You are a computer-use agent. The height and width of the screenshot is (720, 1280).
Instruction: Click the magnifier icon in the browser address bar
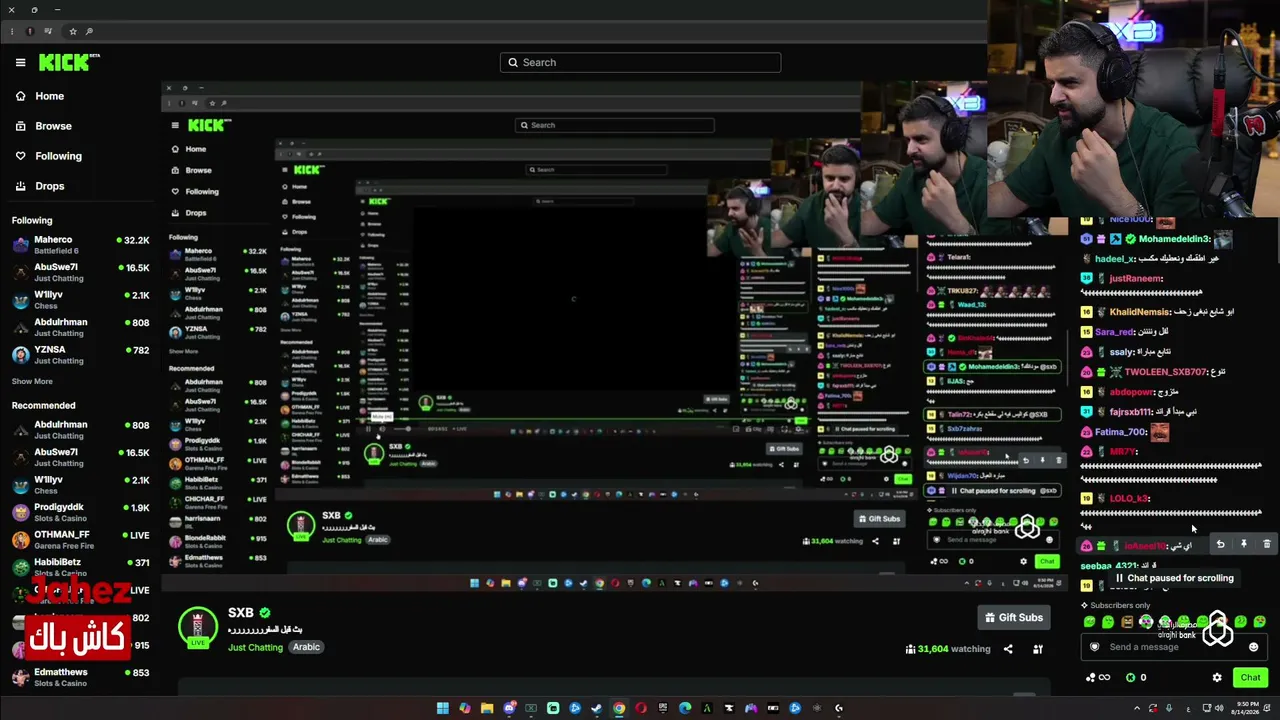[x=89, y=32]
